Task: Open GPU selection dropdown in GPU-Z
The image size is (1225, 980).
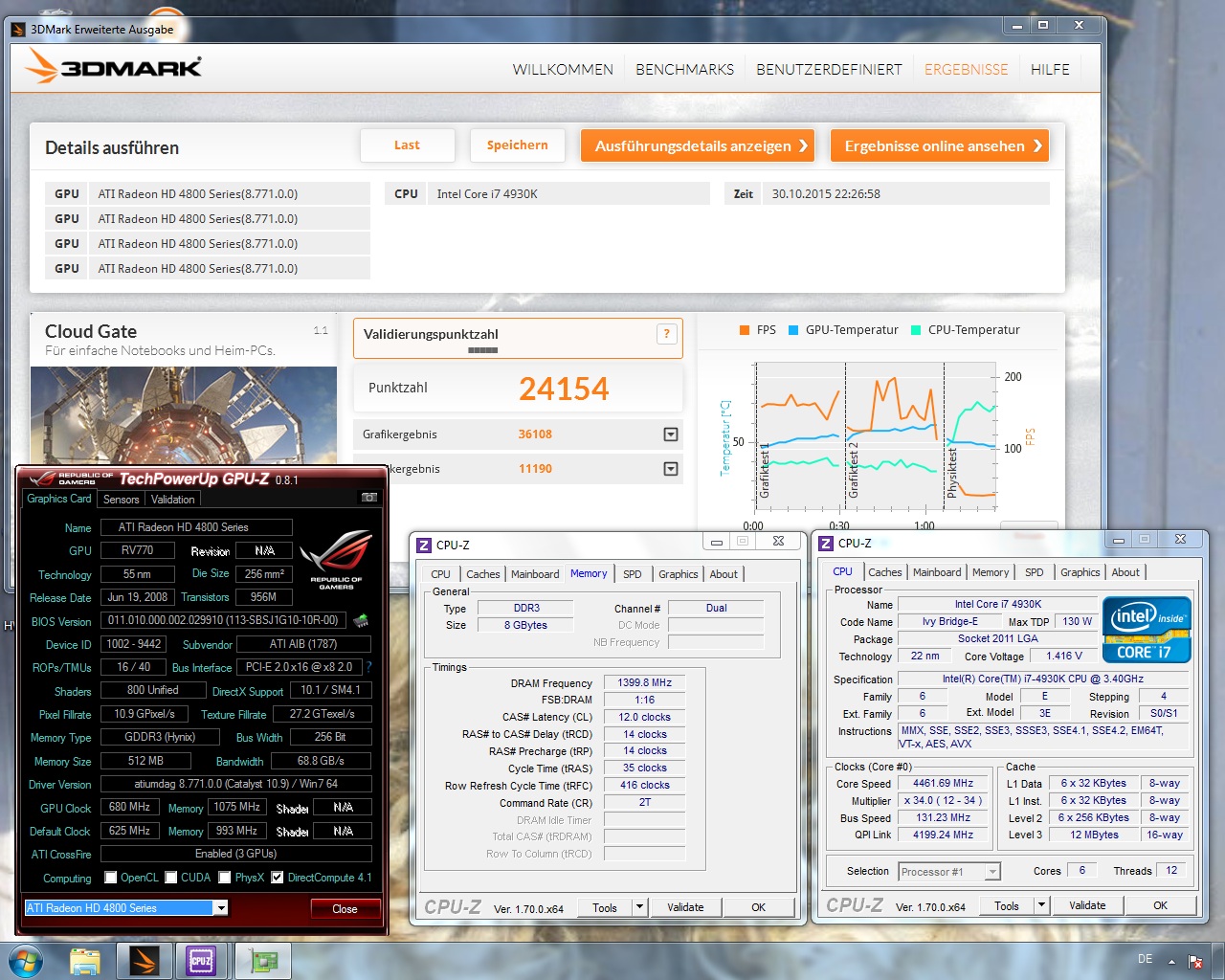Action: [221, 908]
